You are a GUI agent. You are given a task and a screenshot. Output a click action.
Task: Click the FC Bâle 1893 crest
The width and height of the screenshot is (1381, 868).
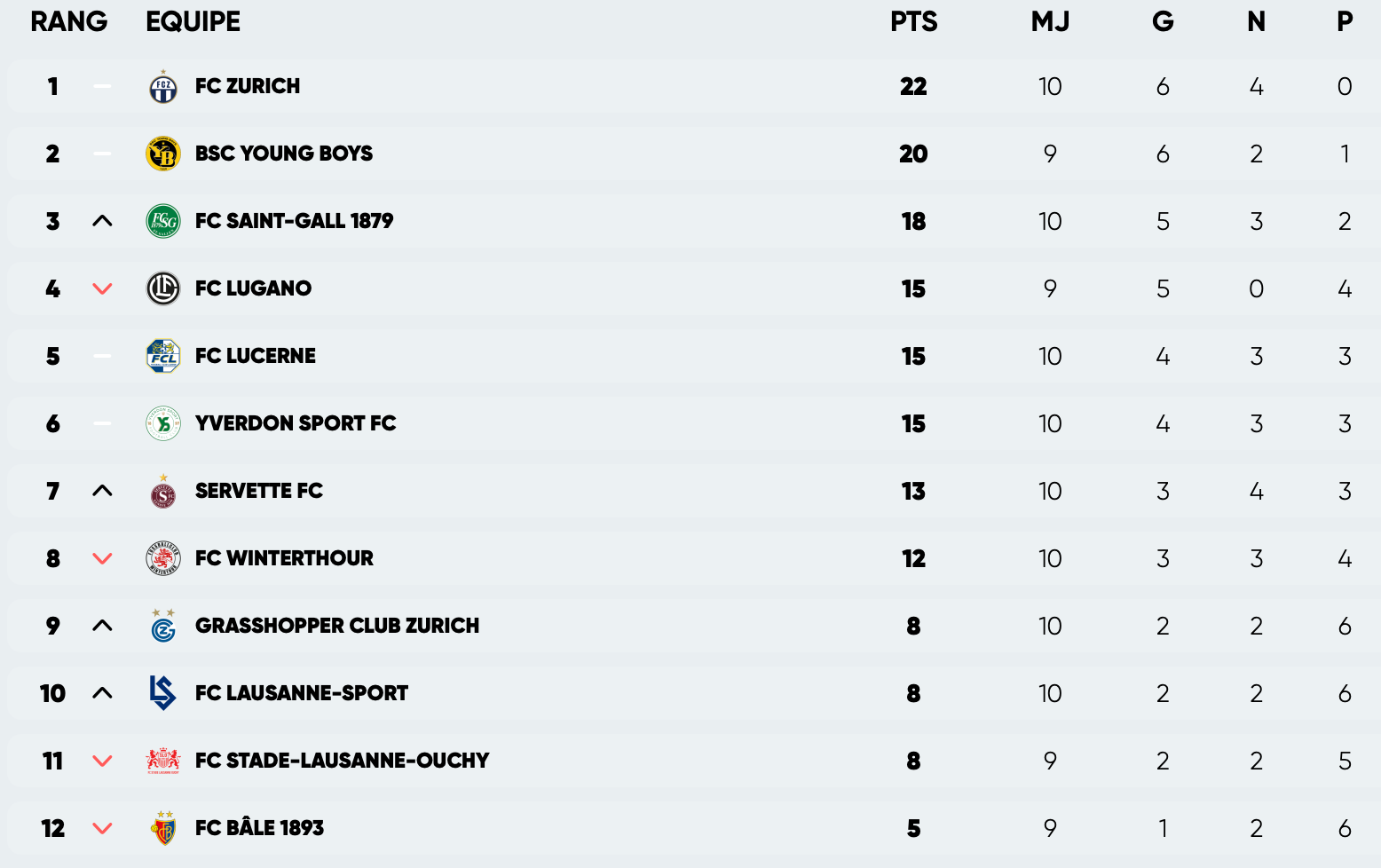[x=163, y=828]
